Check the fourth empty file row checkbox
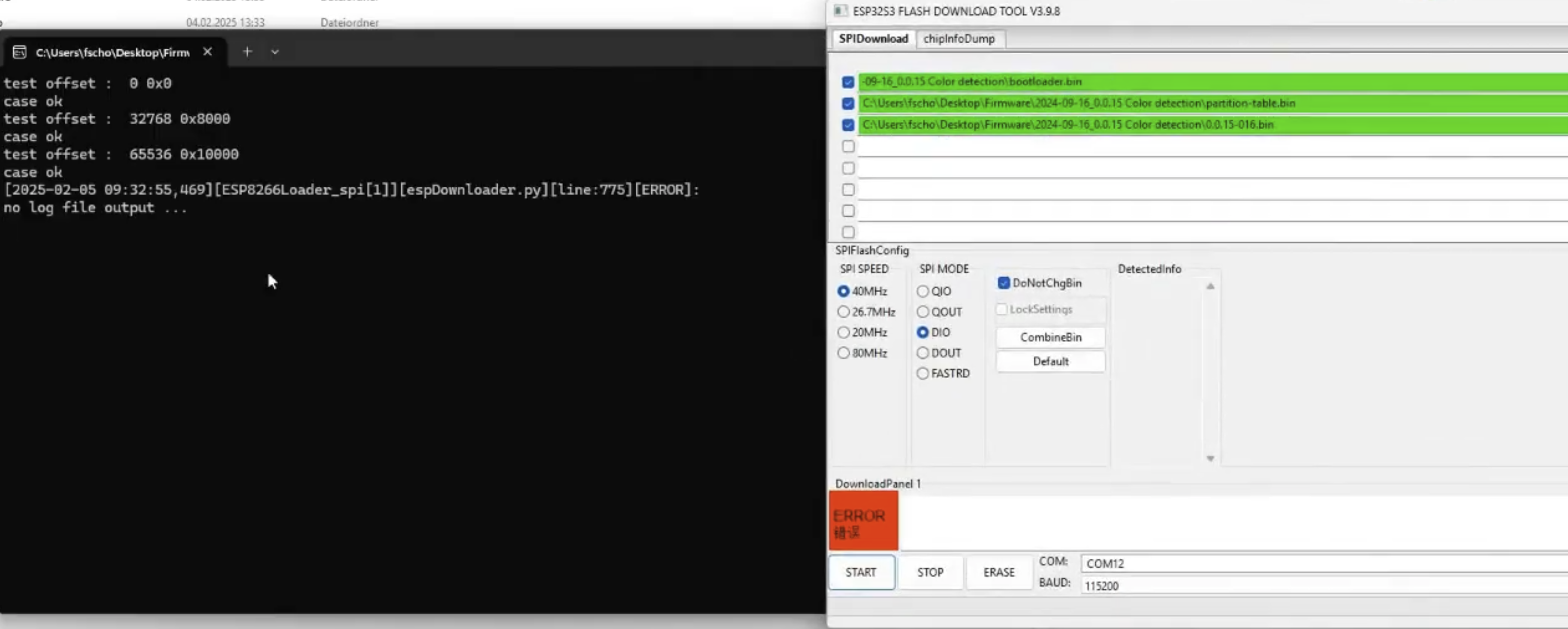The image size is (1568, 629). pyautogui.click(x=848, y=146)
